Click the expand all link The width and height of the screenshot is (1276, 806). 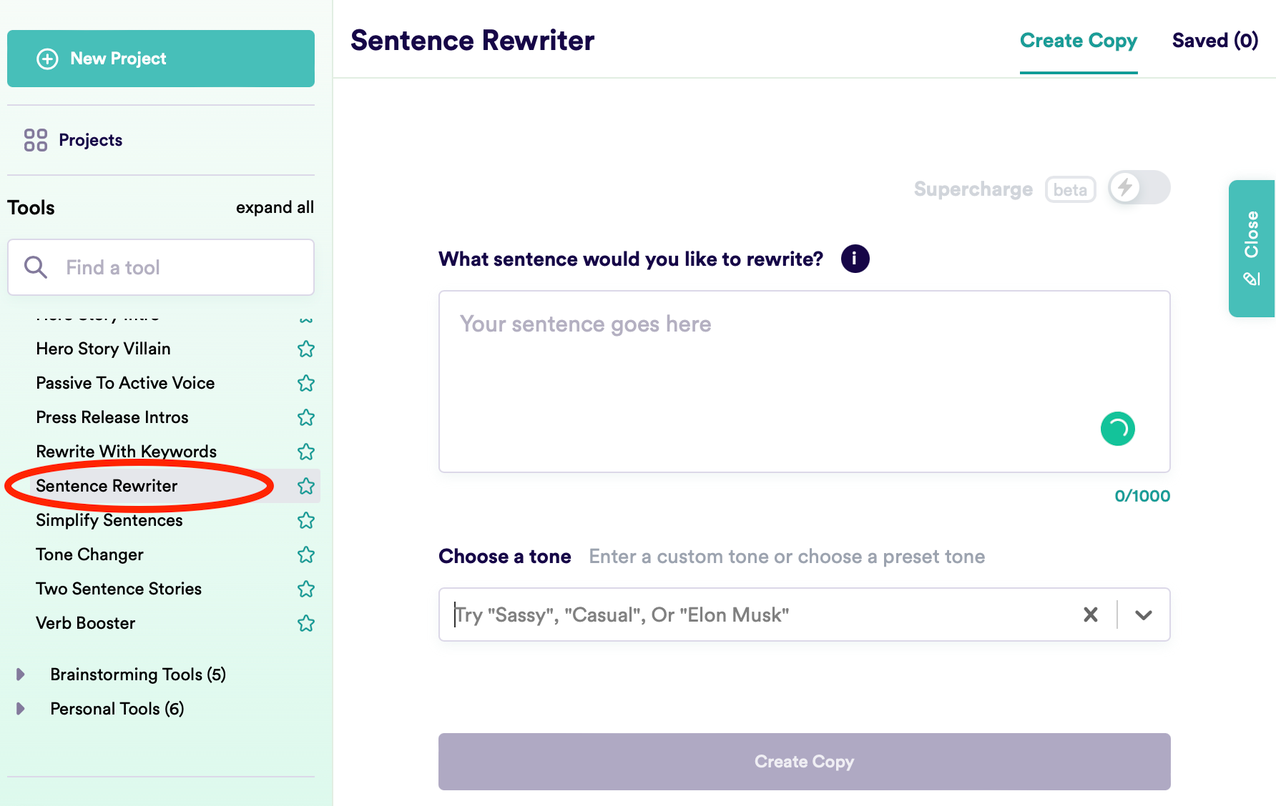(275, 208)
